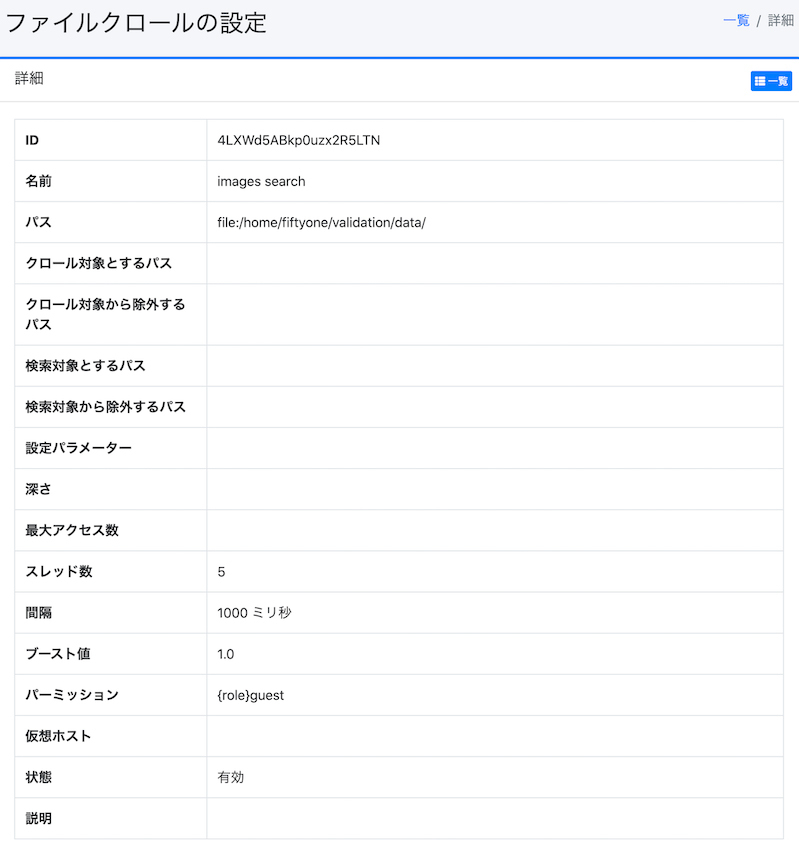Click the permission value {role}guest

(251, 695)
